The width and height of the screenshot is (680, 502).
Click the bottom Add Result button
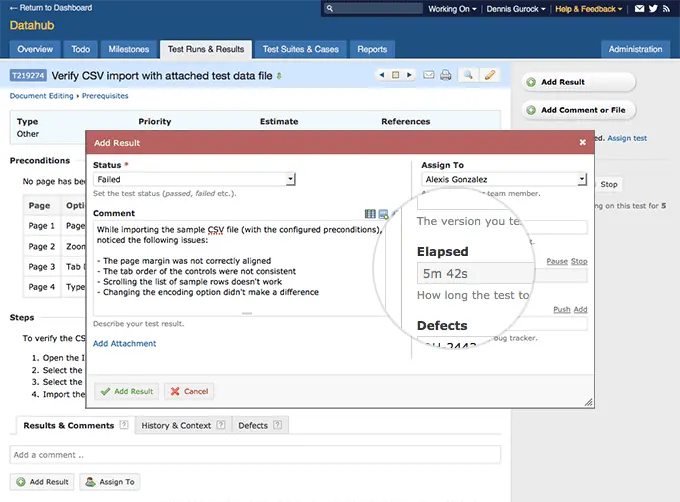coord(42,482)
